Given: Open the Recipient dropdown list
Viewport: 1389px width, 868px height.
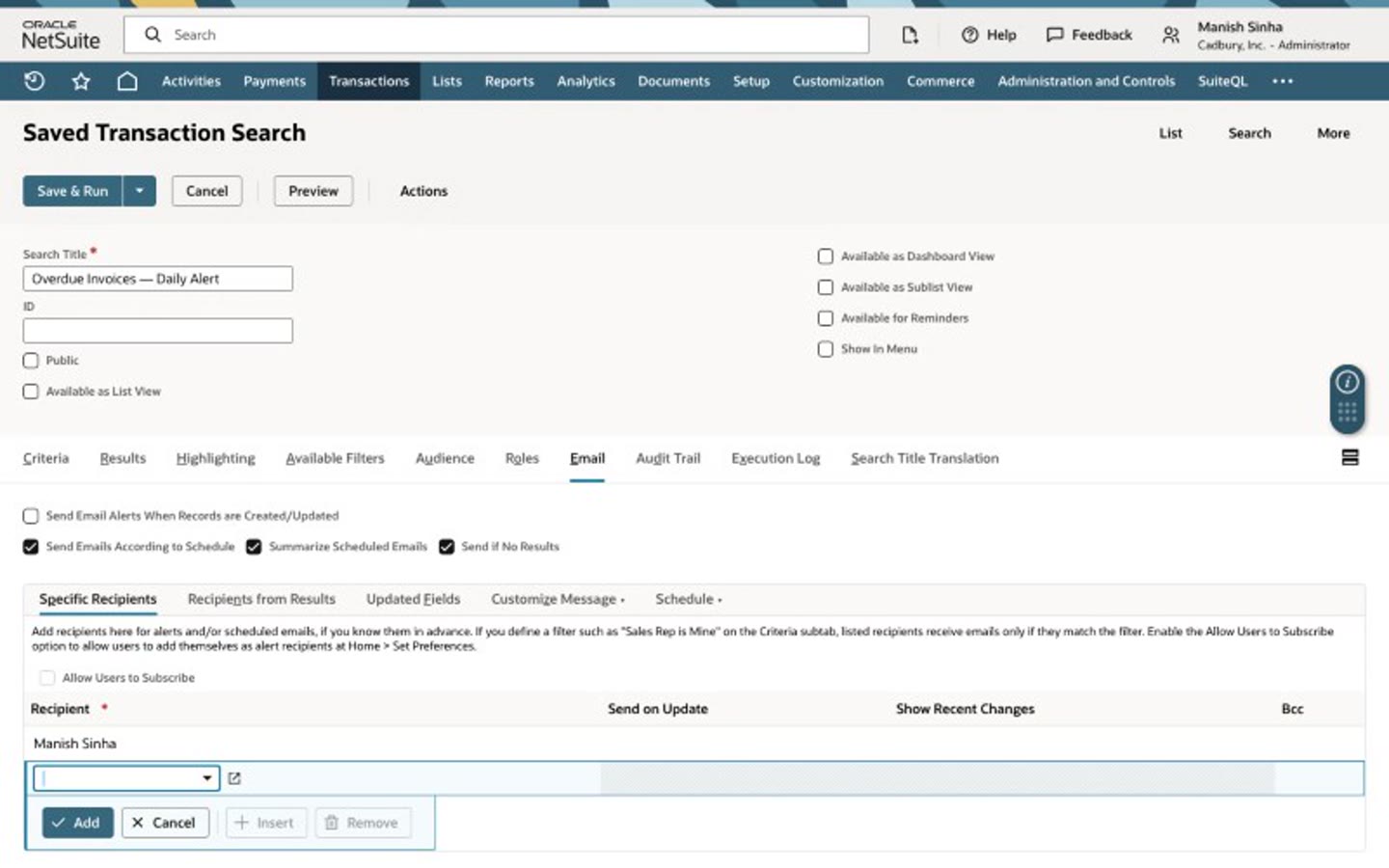Looking at the screenshot, I should pyautogui.click(x=206, y=778).
